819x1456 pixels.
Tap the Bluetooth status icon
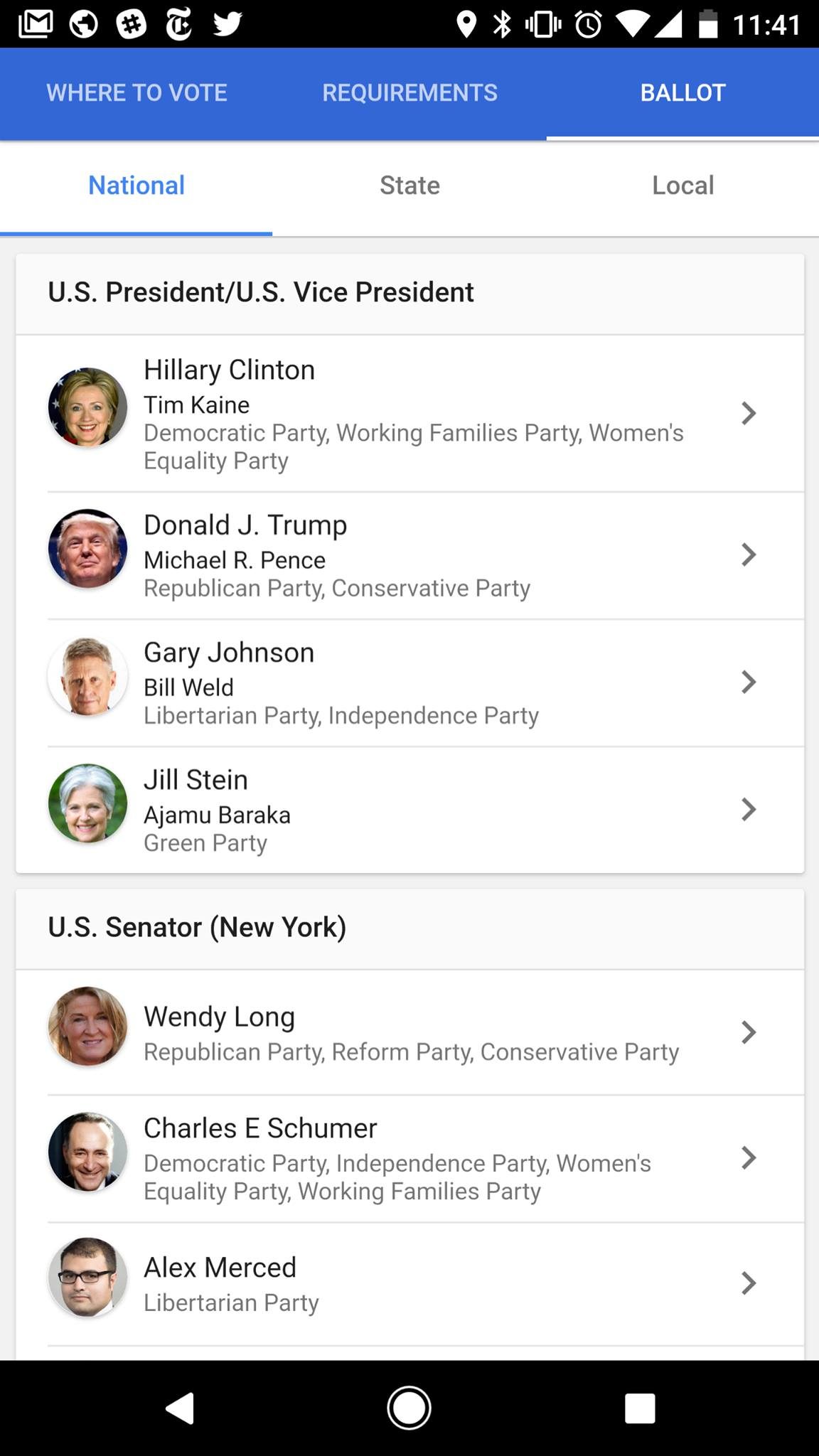click(503, 25)
